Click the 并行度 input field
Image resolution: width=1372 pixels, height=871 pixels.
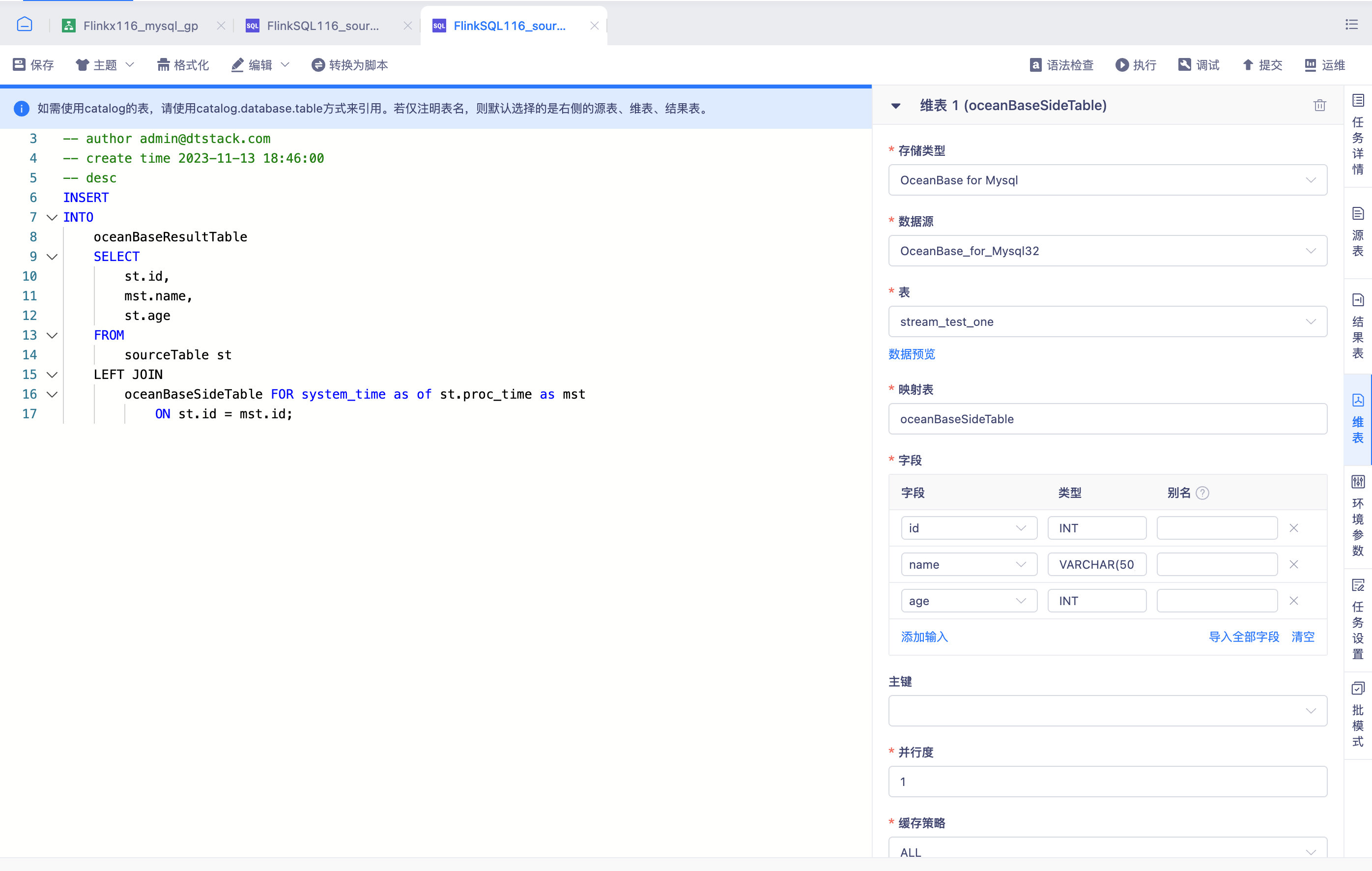click(x=1107, y=782)
